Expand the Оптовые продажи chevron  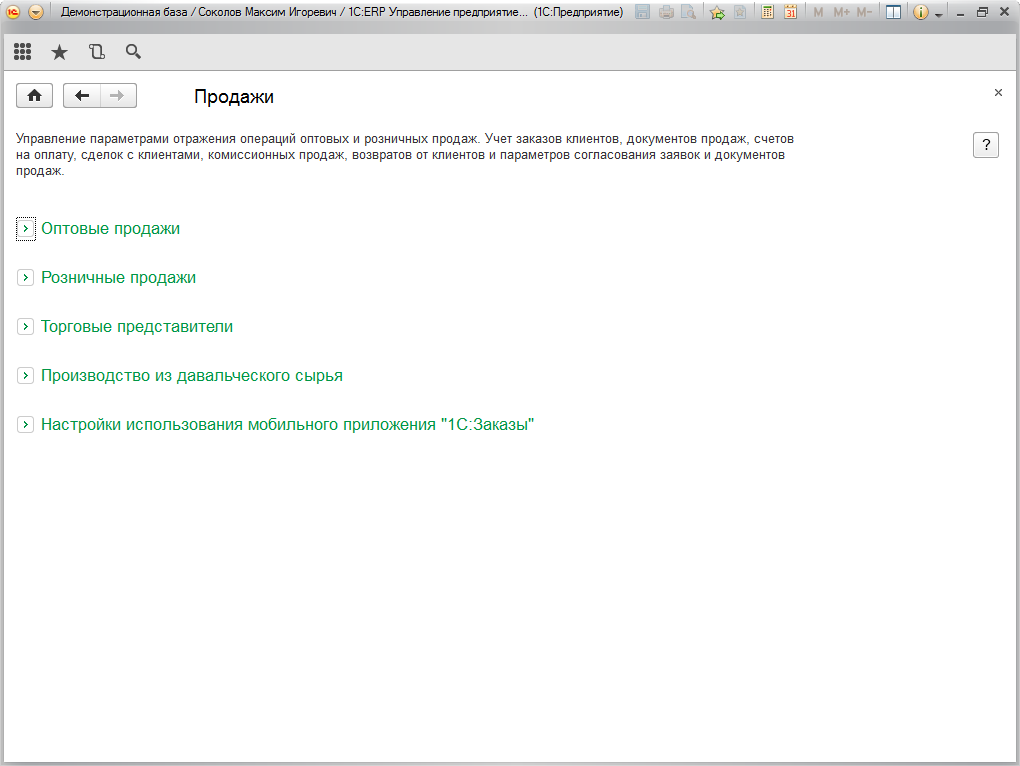tap(25, 229)
